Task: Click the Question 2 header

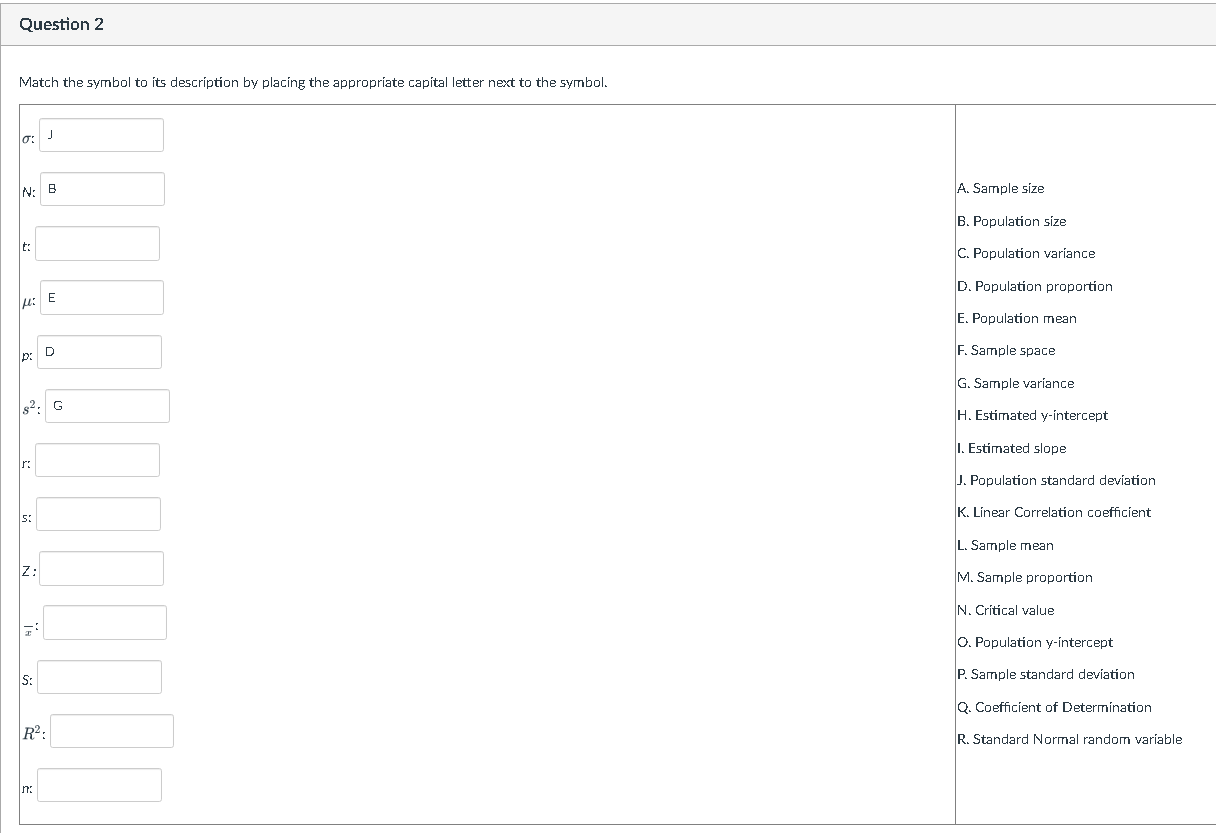Action: [61, 23]
